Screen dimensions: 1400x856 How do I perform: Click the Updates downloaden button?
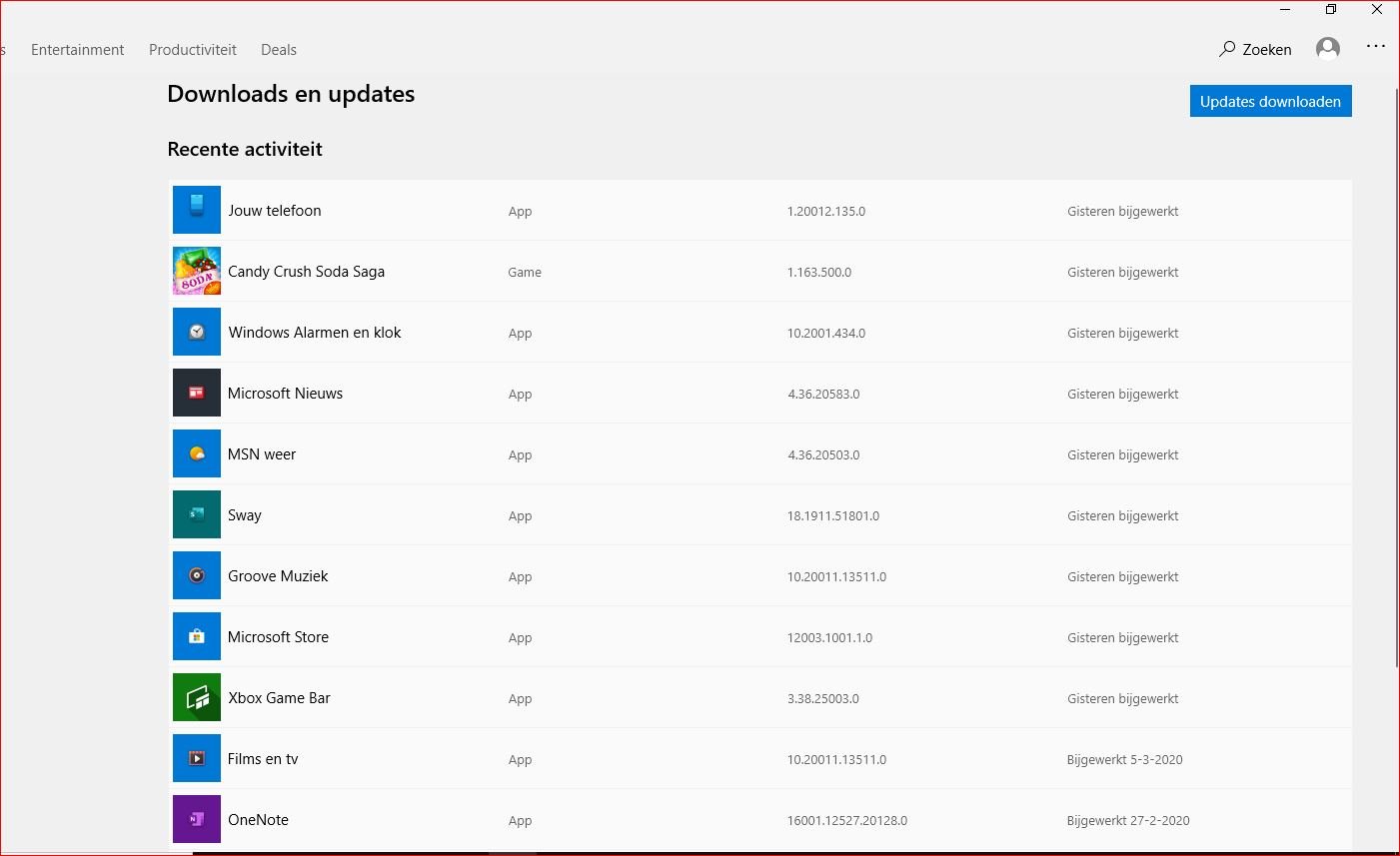click(1270, 101)
